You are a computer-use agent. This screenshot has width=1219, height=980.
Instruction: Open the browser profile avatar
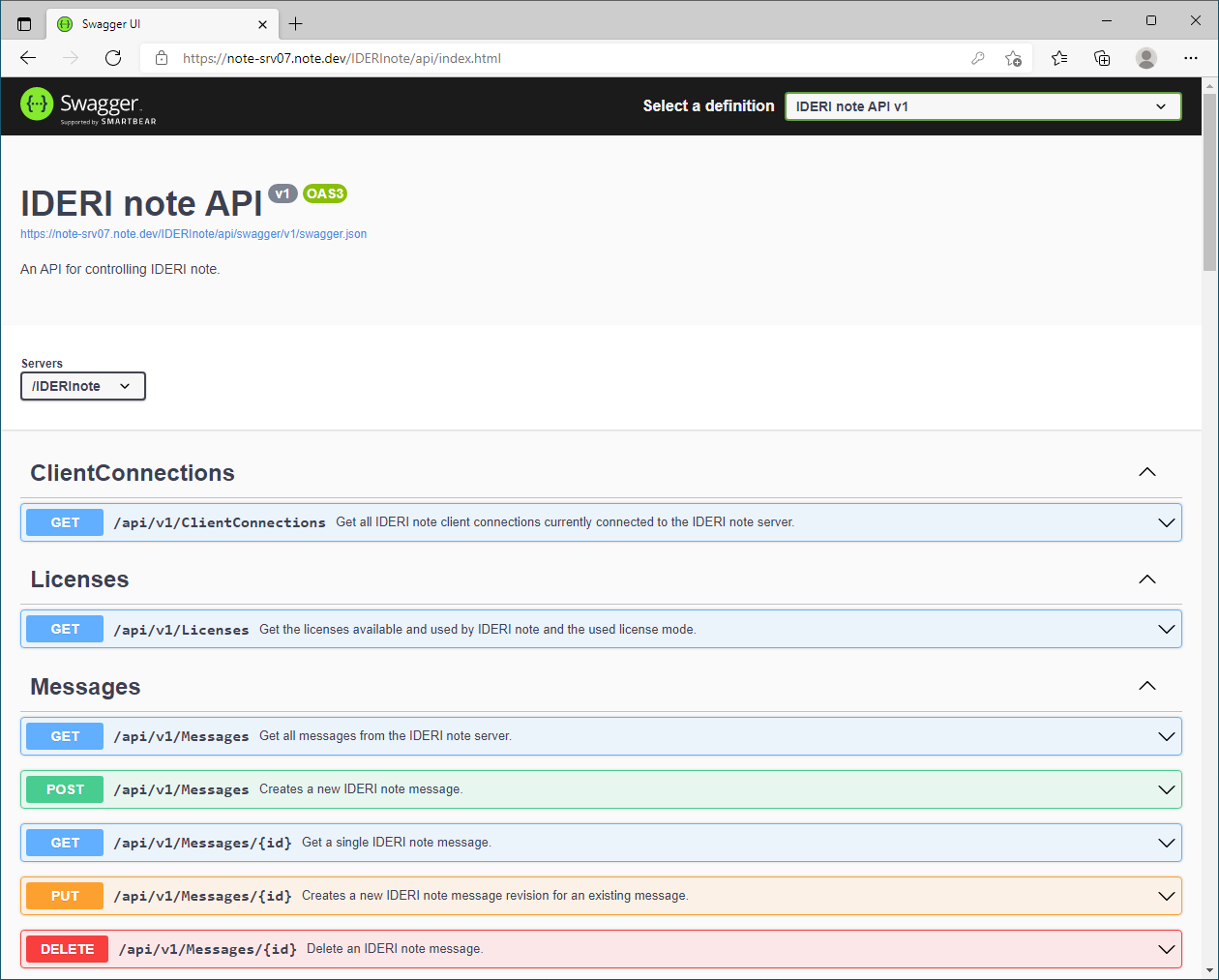pyautogui.click(x=1146, y=58)
